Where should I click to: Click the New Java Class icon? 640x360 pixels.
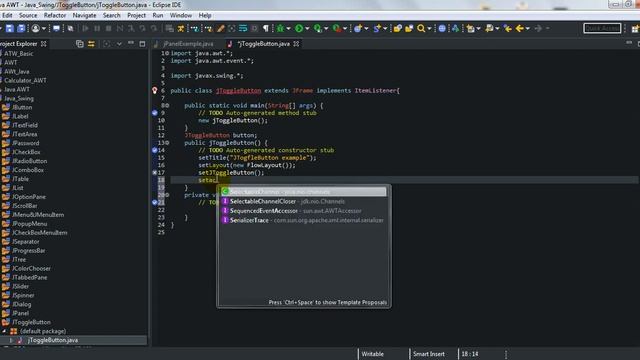click(377, 29)
